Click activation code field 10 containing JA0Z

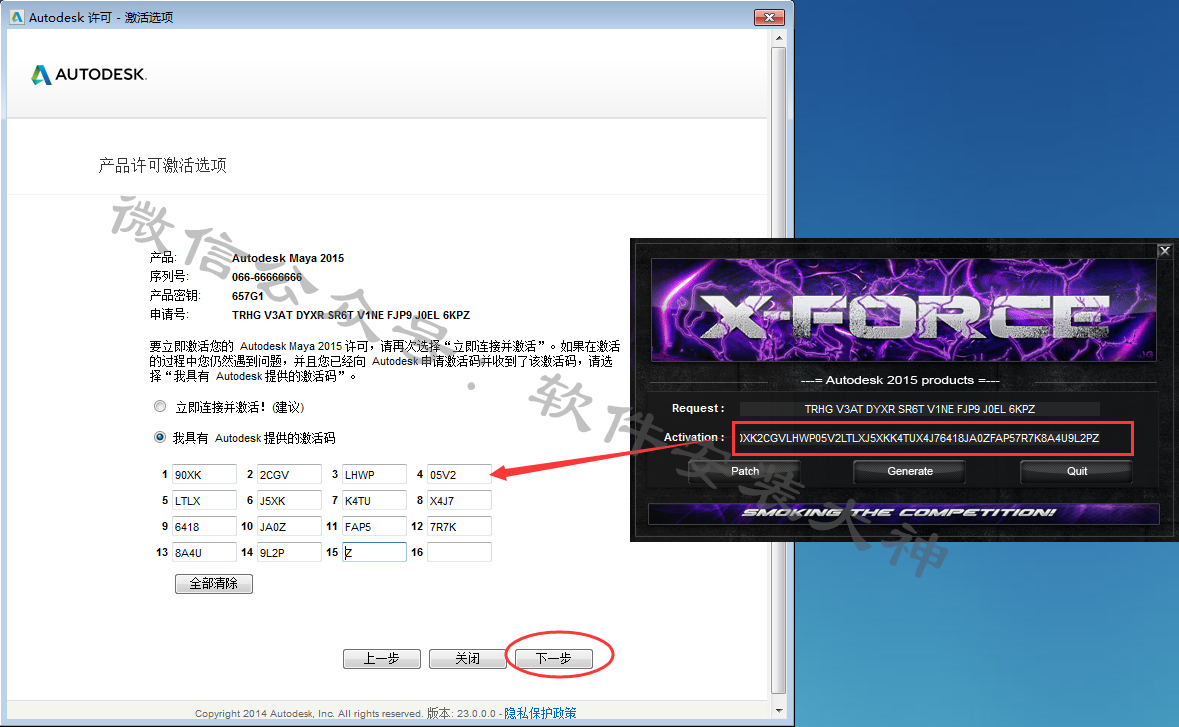pyautogui.click(x=289, y=526)
